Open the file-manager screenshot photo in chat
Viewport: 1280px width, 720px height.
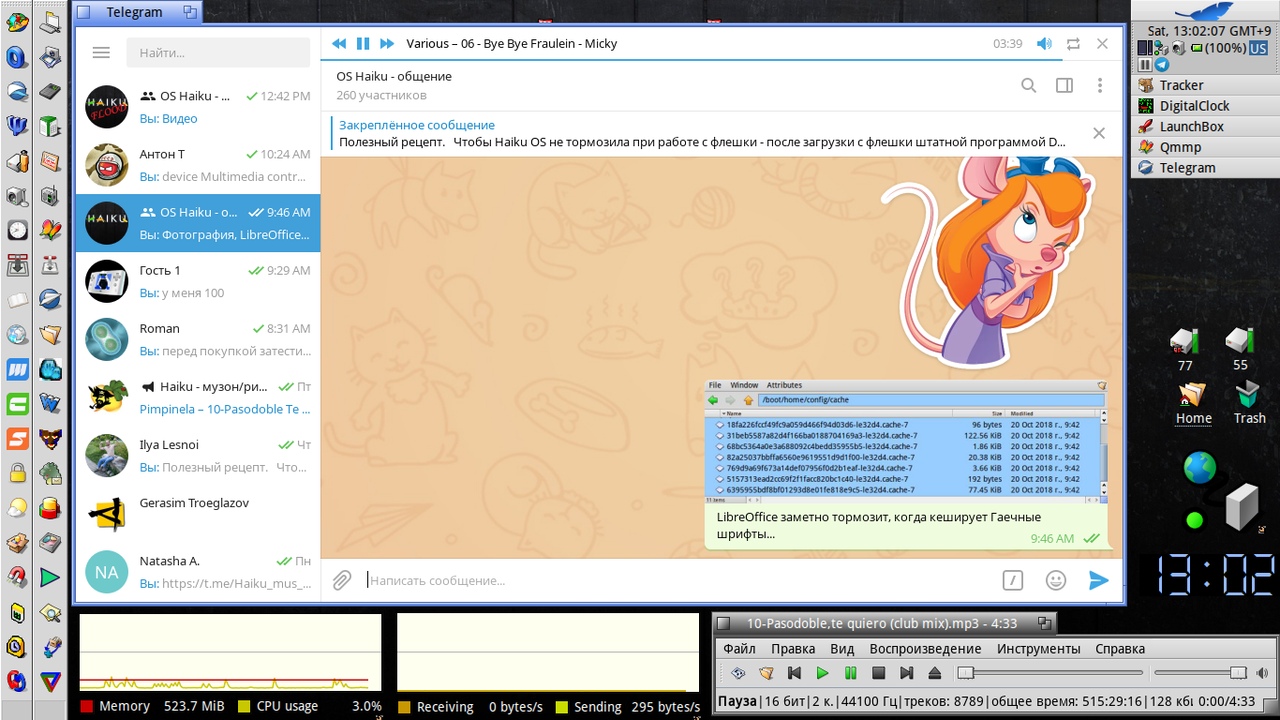click(x=907, y=440)
